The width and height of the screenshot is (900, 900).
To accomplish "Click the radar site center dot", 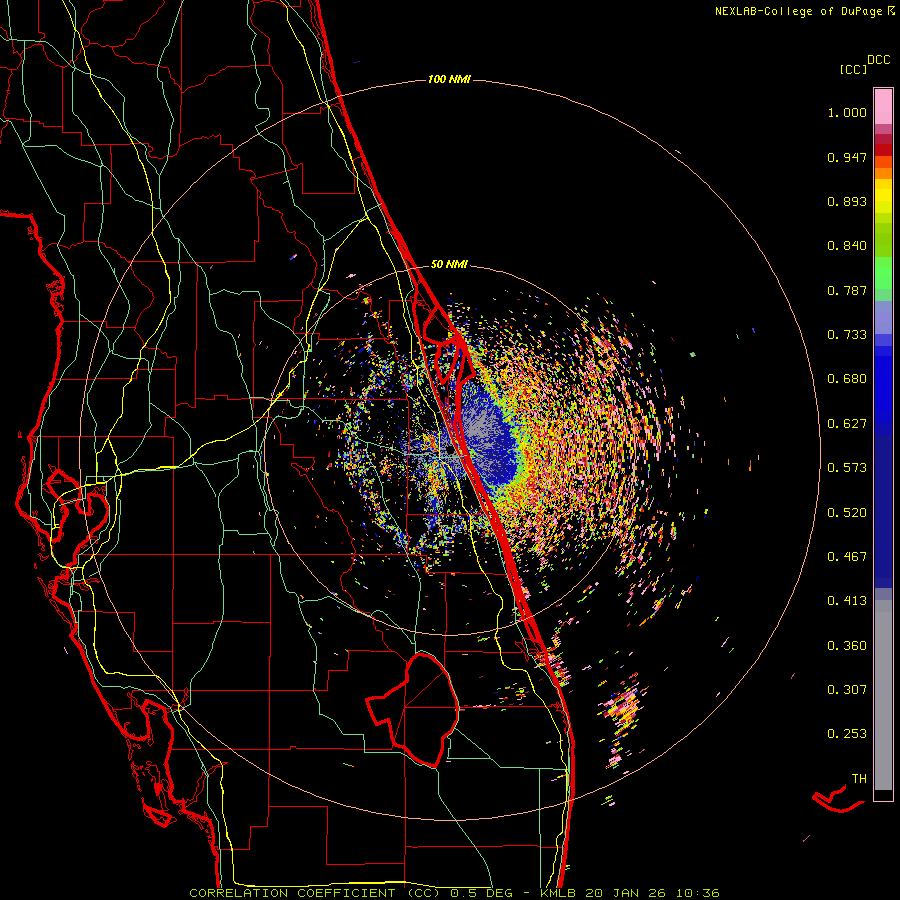I will (x=450, y=450).
